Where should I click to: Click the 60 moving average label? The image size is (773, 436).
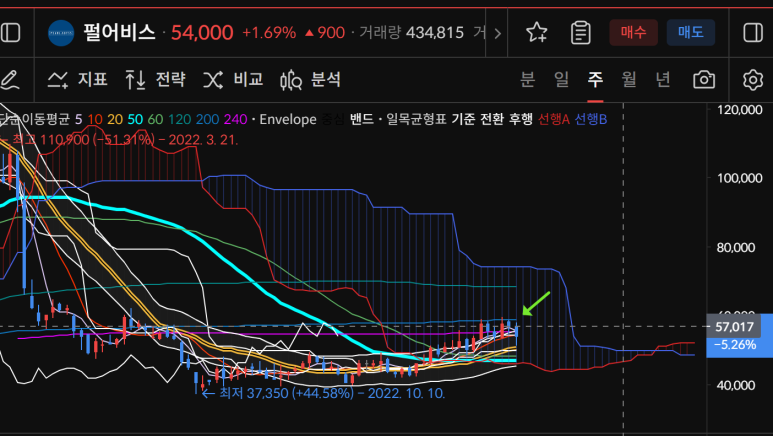(155, 119)
